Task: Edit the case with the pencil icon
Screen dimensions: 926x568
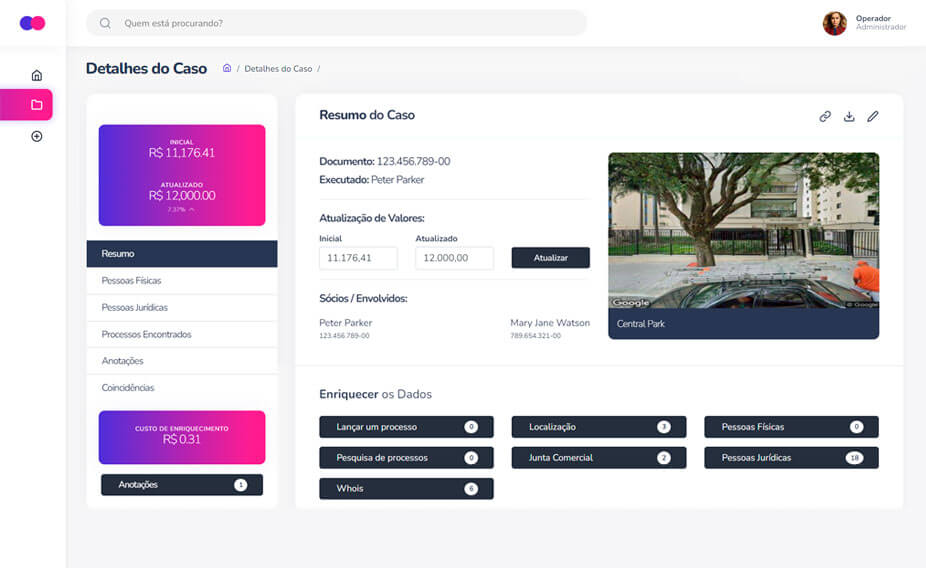Action: point(873,116)
